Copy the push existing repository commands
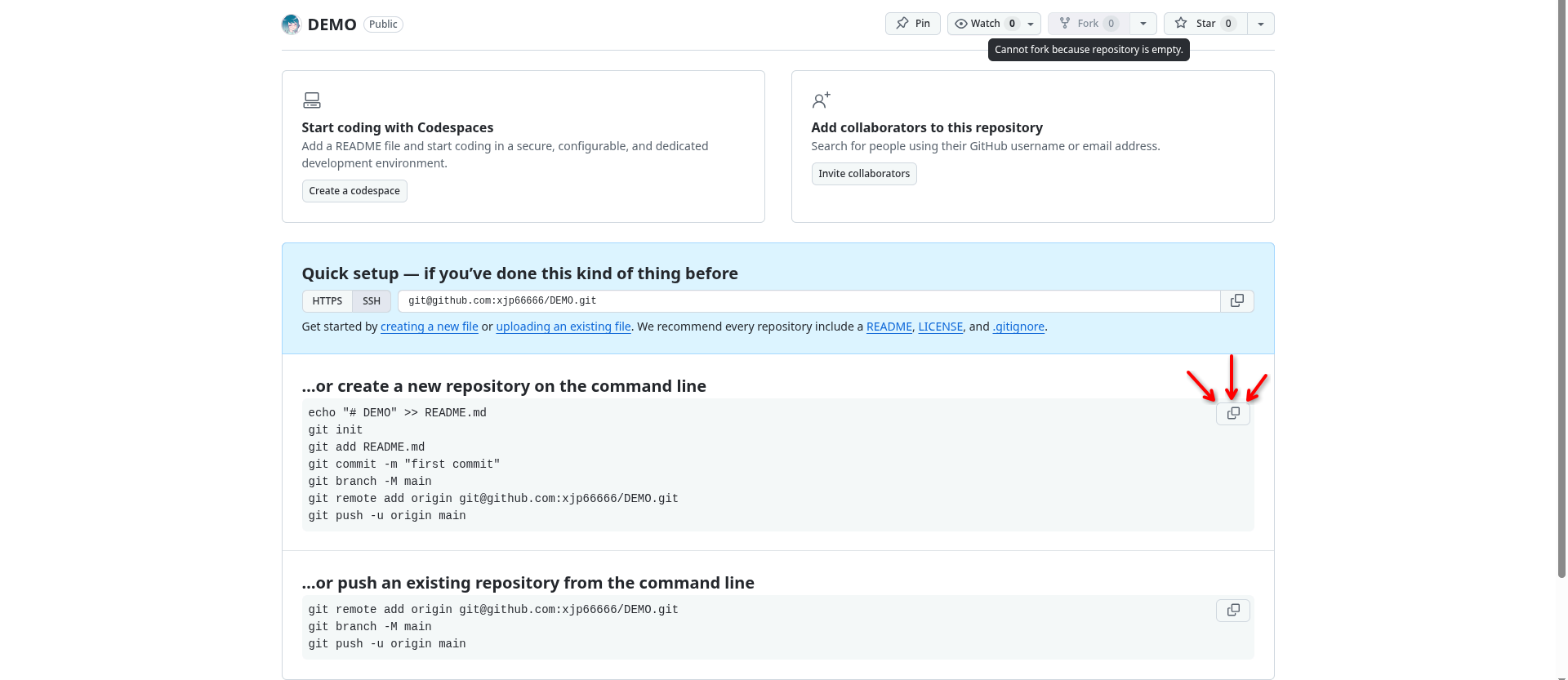The height and width of the screenshot is (680, 1568). click(1233, 611)
